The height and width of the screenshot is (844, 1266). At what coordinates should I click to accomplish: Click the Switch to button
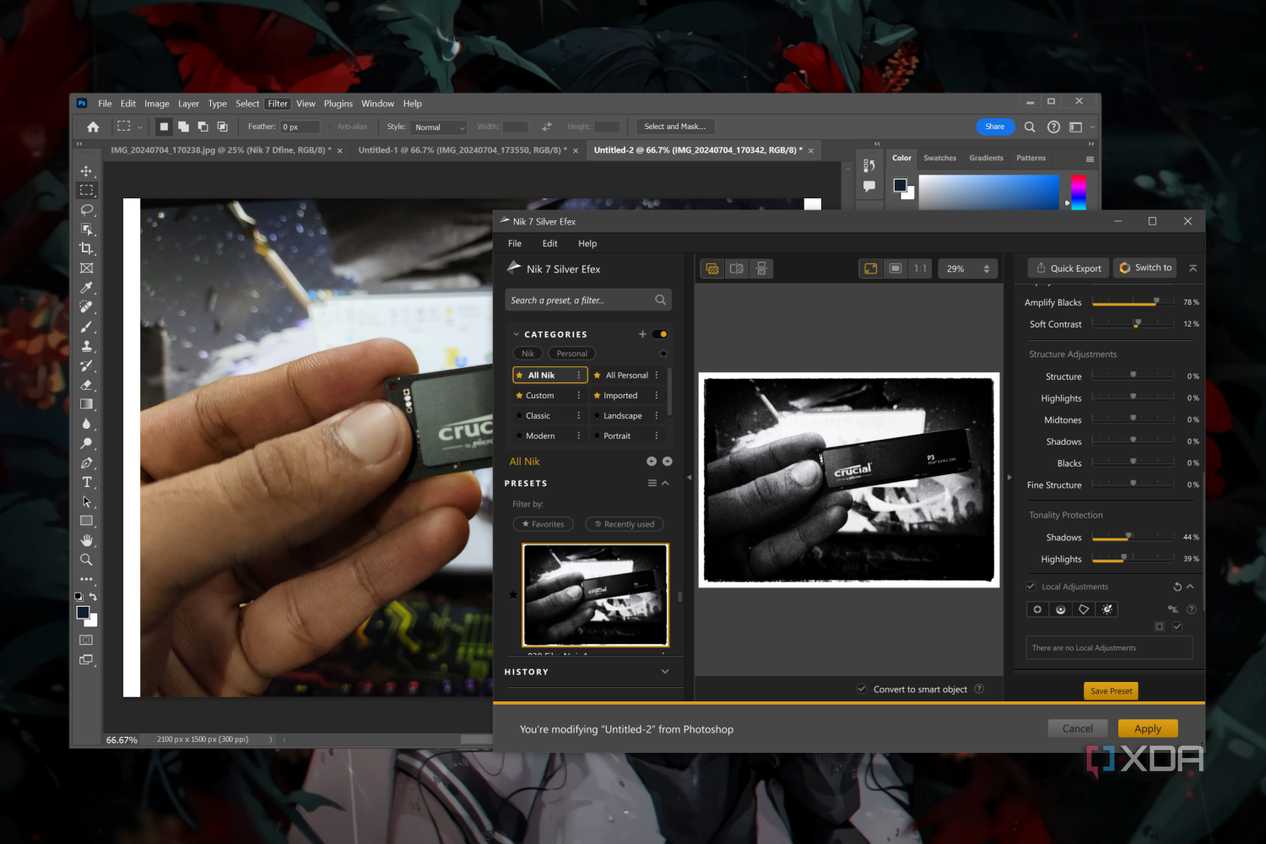tap(1145, 268)
